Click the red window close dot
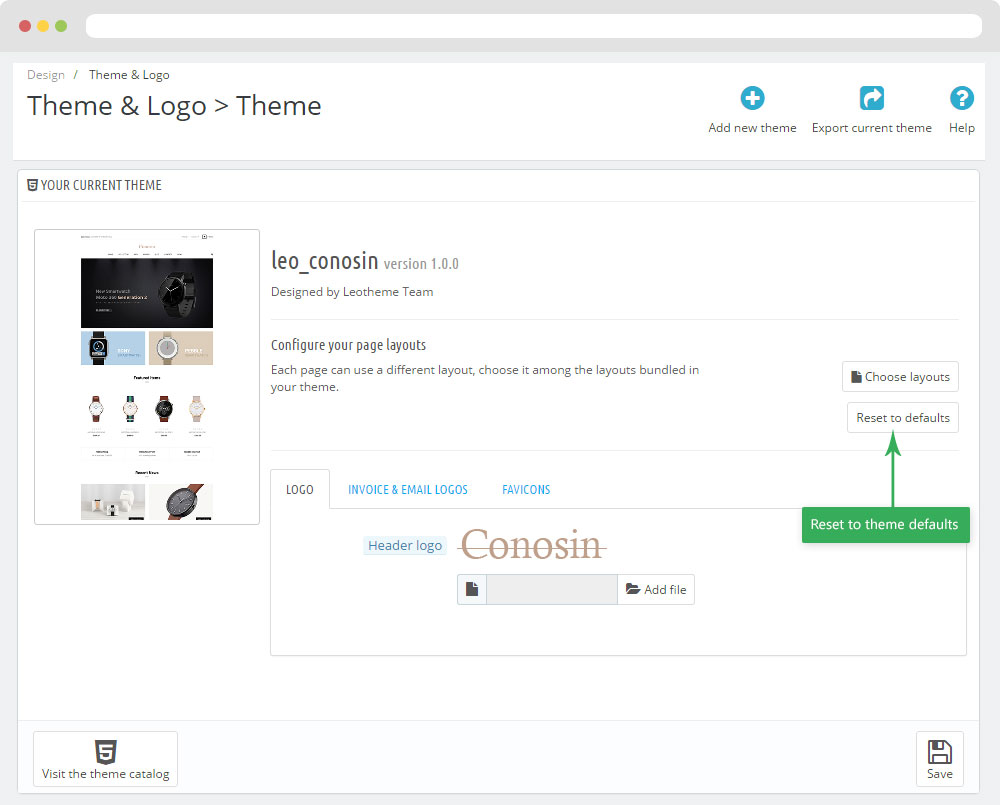The image size is (1000, 805). 25,26
